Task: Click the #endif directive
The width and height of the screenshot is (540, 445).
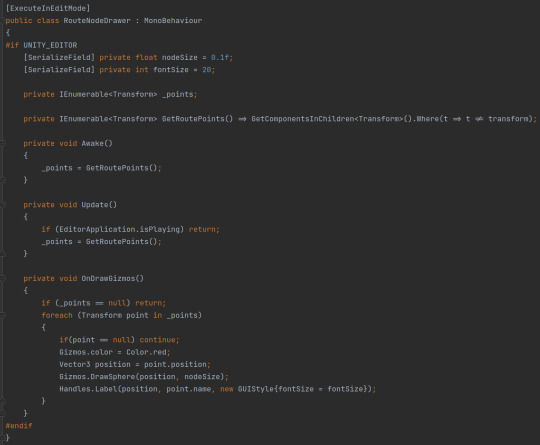Action: click(x=19, y=426)
